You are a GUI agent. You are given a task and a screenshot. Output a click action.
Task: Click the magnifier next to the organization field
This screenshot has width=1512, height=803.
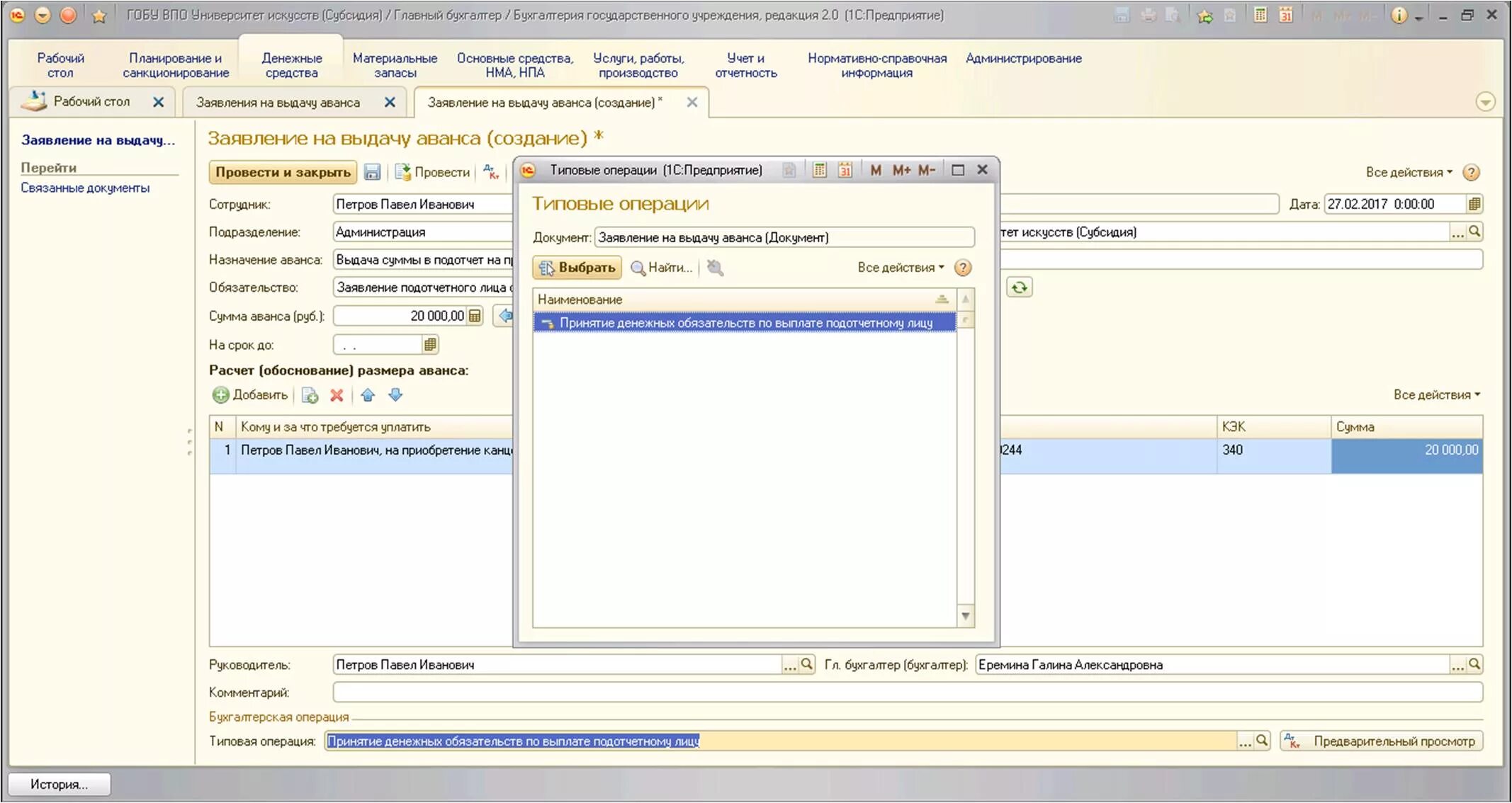(x=1474, y=232)
